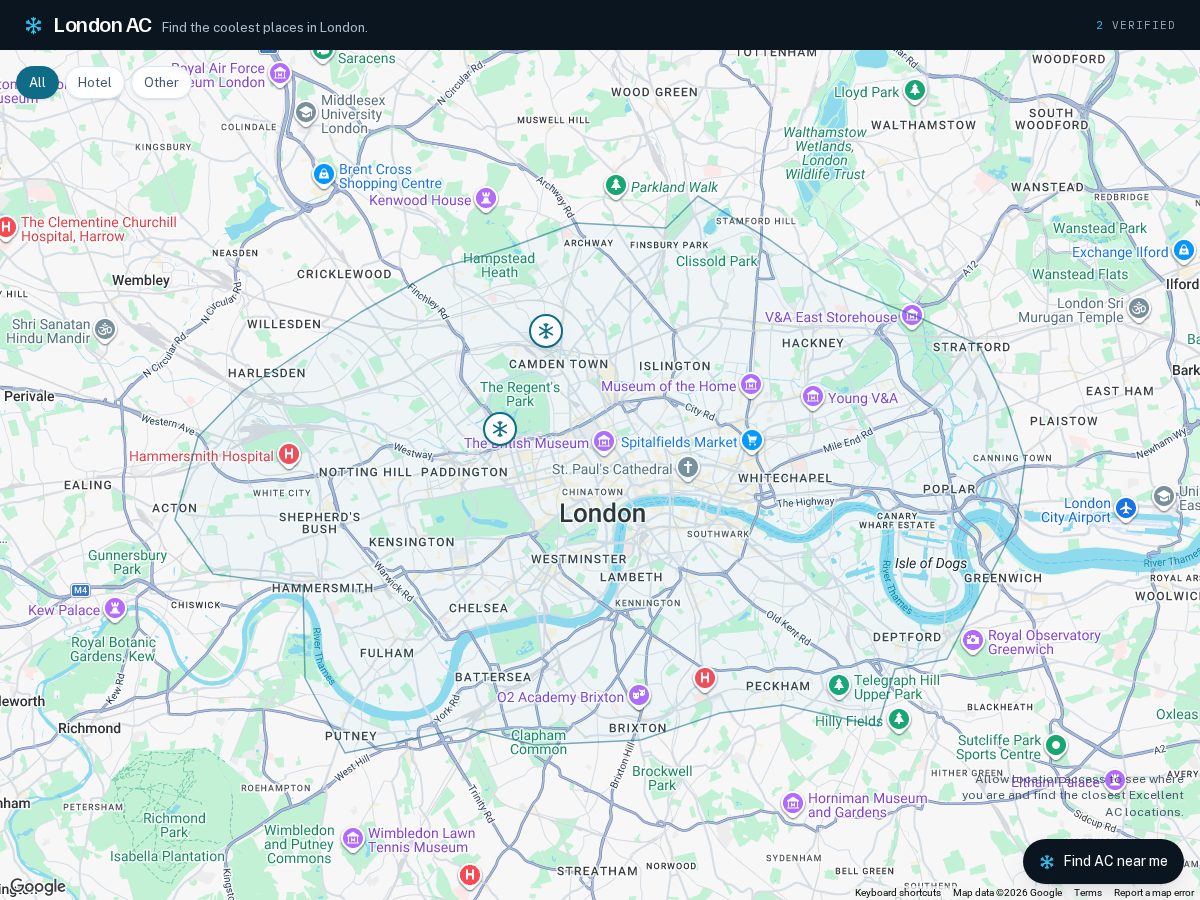Screen dimensions: 1200x900
Task: Click the Isle of Dogs label
Action: click(x=931, y=563)
